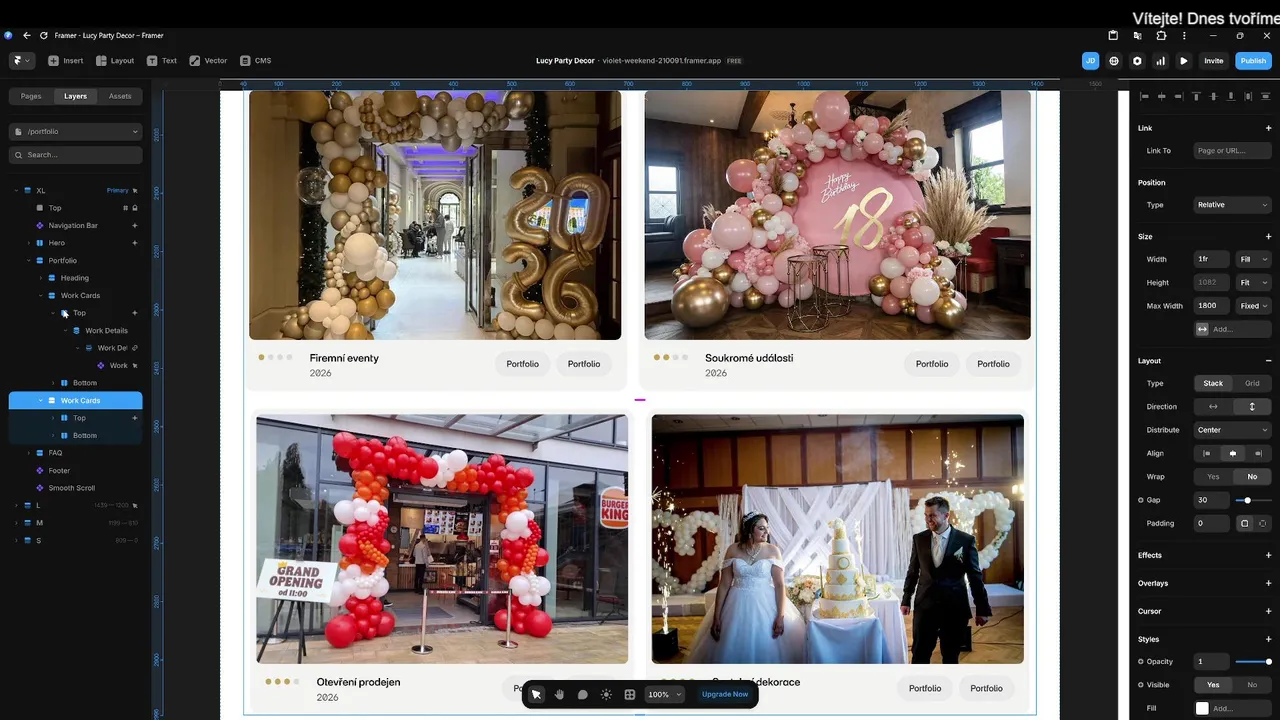Switch to the Pages tab
Screen dimensions: 1280x720
(31, 96)
